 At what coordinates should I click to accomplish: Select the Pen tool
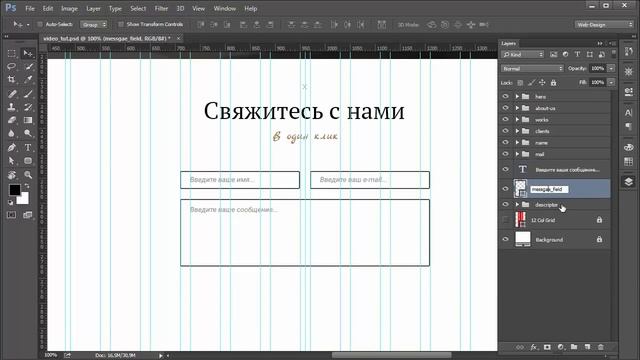tap(11, 148)
